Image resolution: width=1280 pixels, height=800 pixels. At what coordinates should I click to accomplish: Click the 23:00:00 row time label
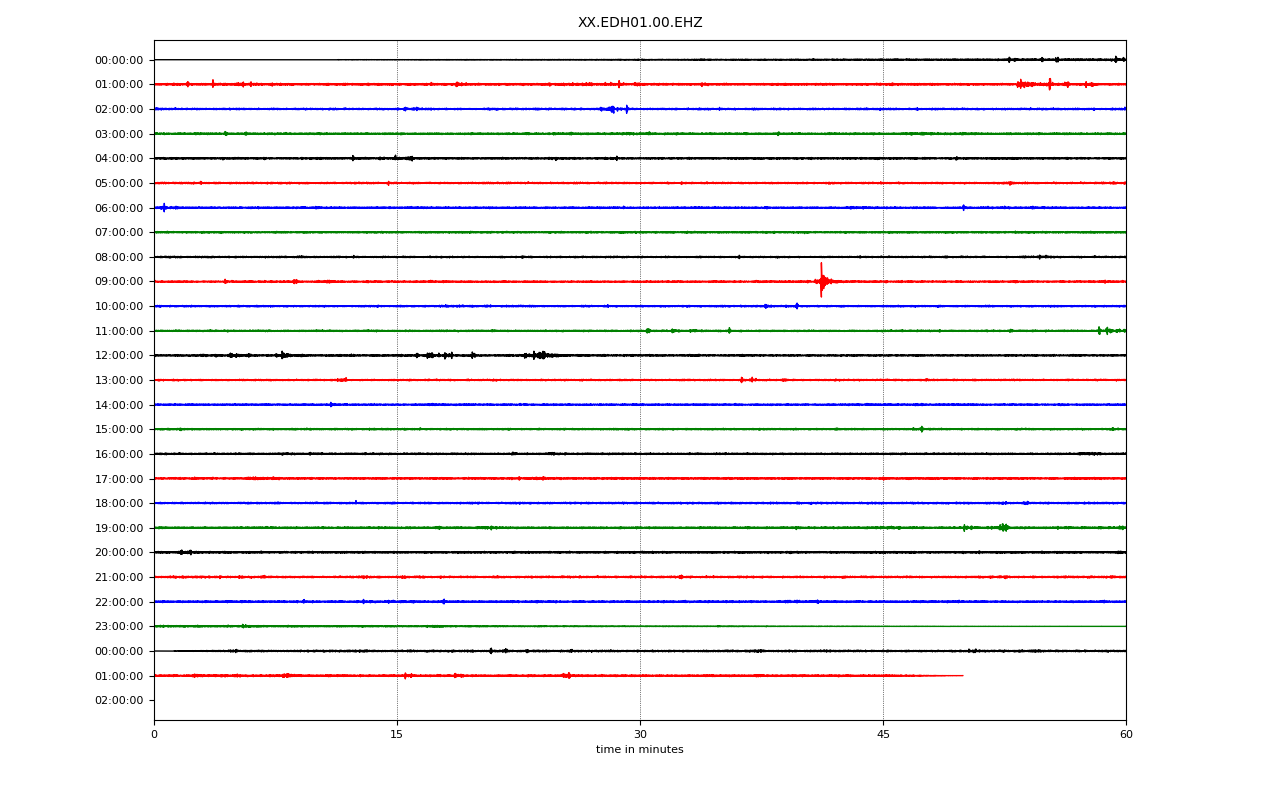pyautogui.click(x=119, y=626)
